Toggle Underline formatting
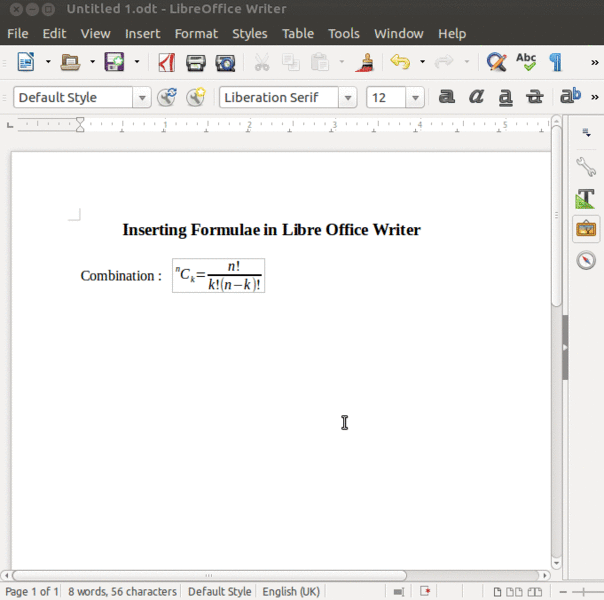This screenshot has height=600, width=604. tap(506, 97)
